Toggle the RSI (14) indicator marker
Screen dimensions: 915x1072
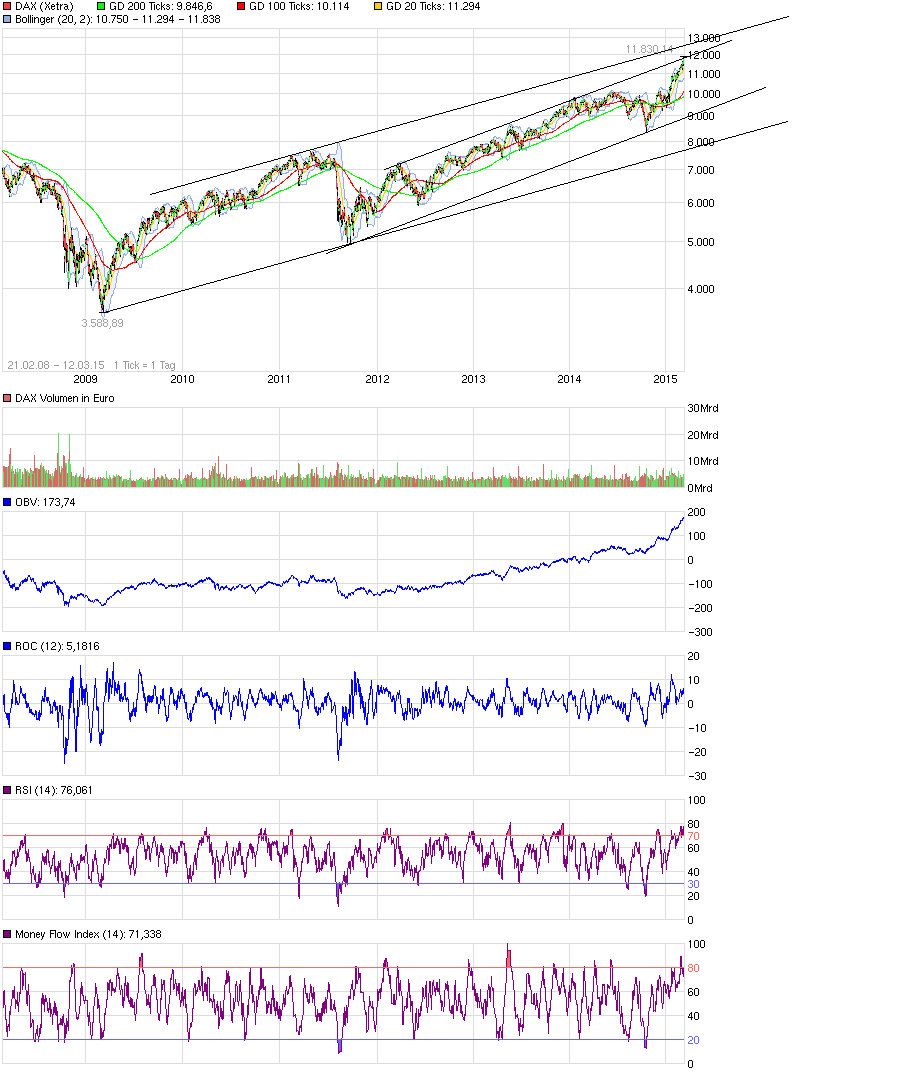pyautogui.click(x=7, y=791)
